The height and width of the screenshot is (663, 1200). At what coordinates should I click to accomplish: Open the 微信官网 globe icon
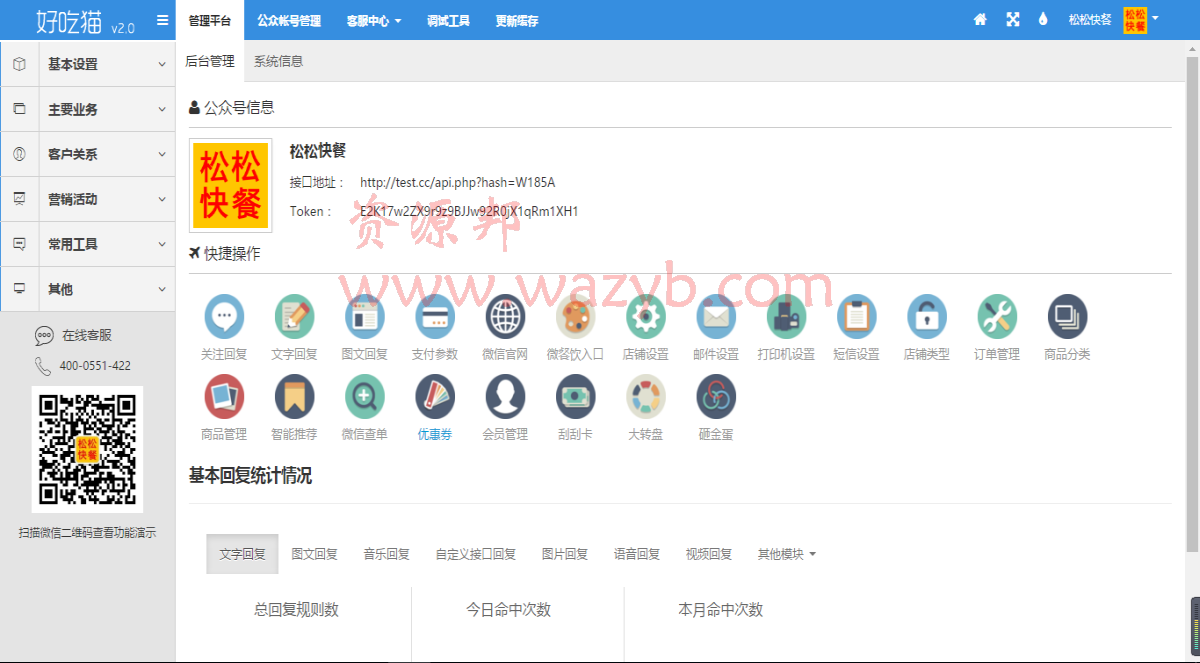[x=505, y=316]
